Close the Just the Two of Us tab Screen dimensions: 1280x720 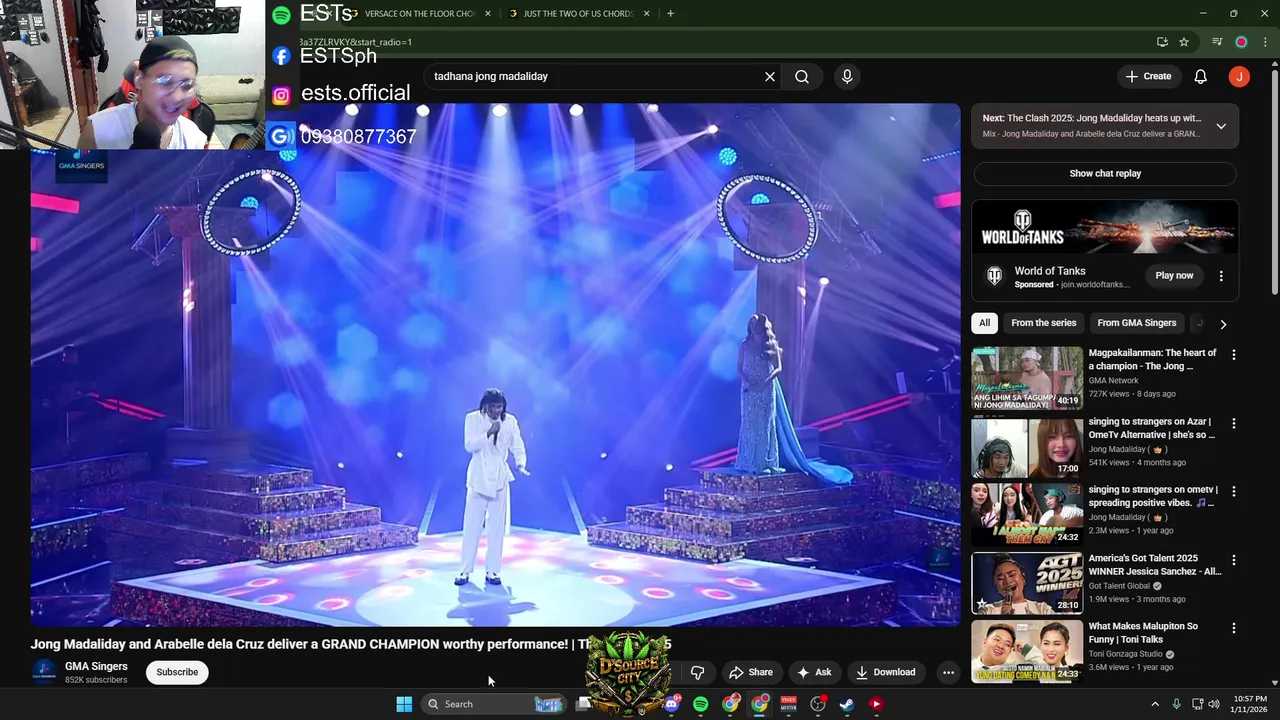tap(646, 13)
